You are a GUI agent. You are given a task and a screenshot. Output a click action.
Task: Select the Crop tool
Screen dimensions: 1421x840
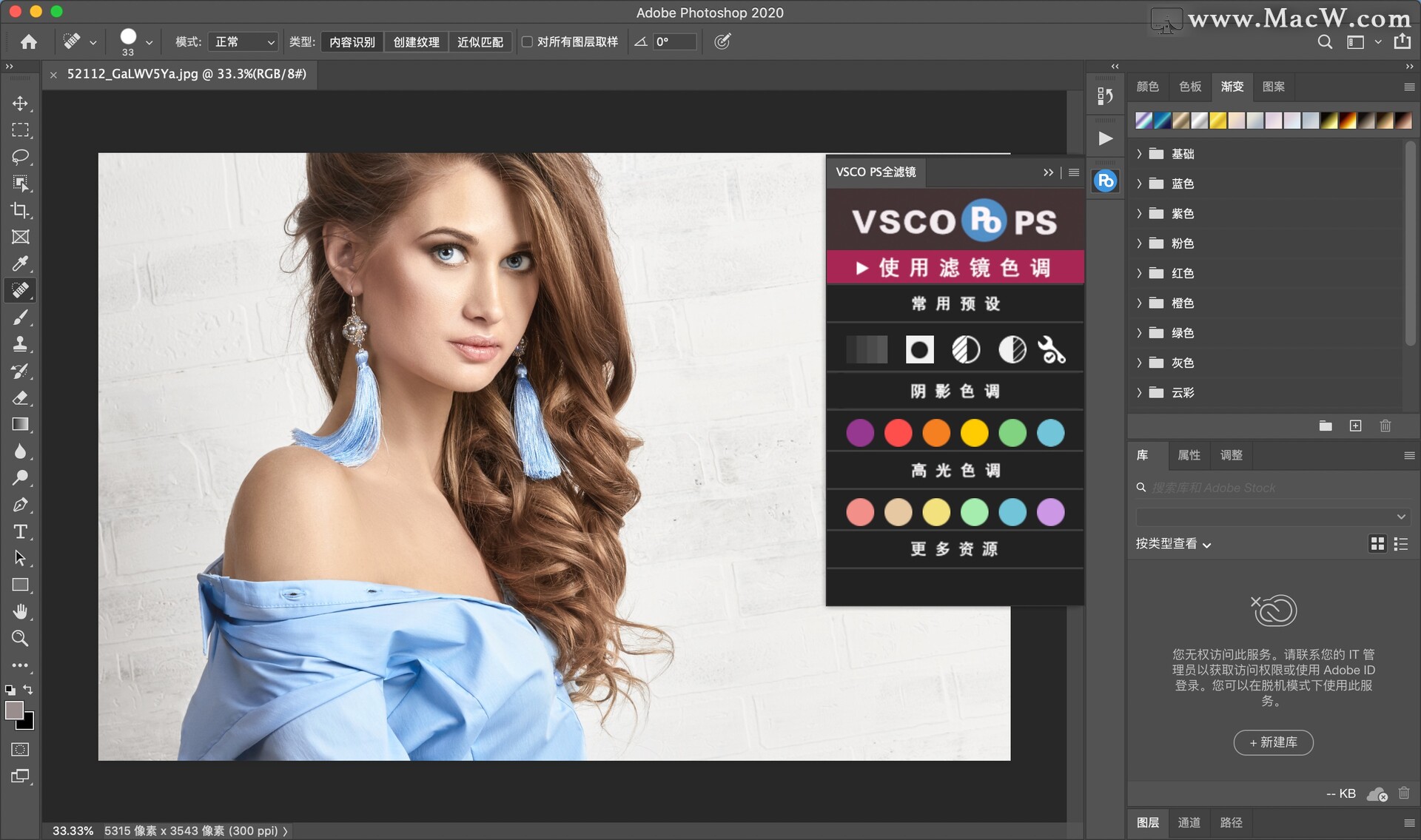pos(20,210)
